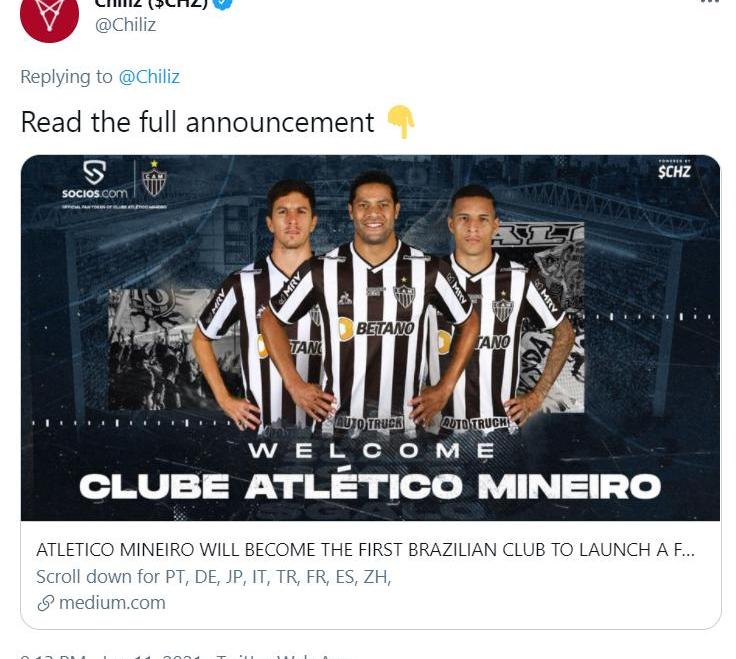Click the Betano logo on the center jersey

[376, 328]
